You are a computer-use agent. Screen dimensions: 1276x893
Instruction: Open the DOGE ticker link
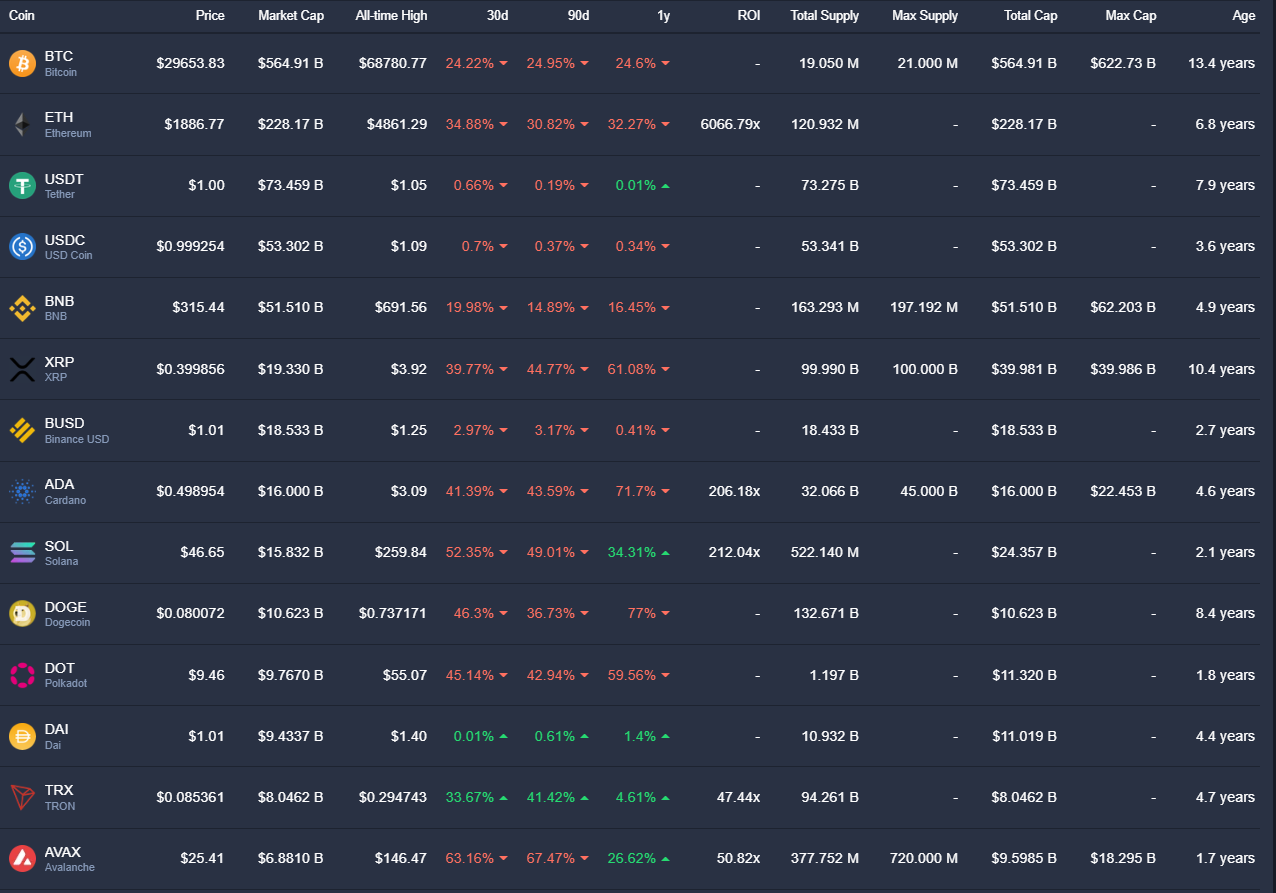point(66,607)
